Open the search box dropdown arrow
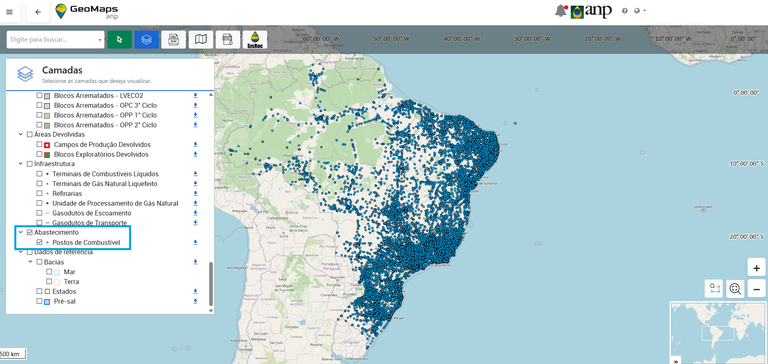 (x=100, y=40)
